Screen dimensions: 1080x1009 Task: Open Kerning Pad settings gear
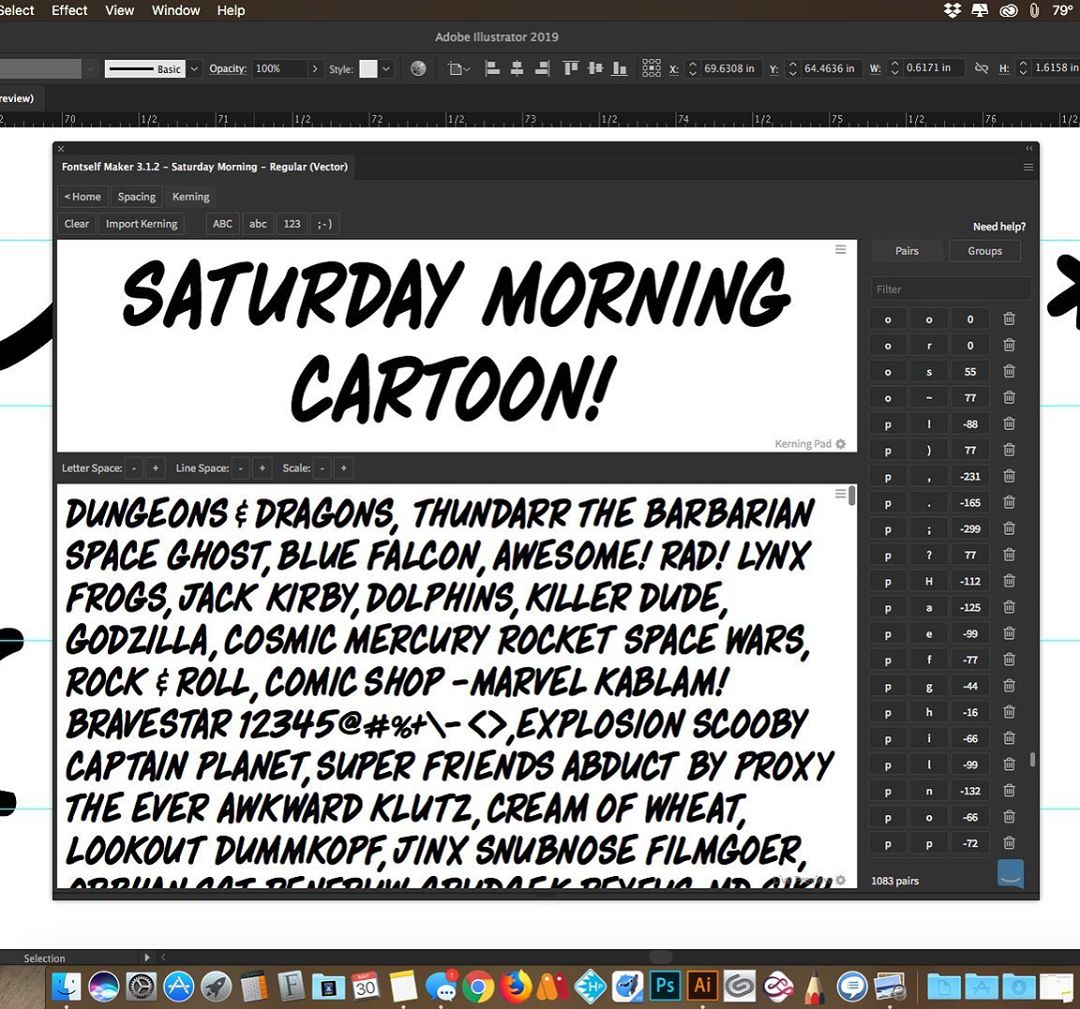[840, 444]
